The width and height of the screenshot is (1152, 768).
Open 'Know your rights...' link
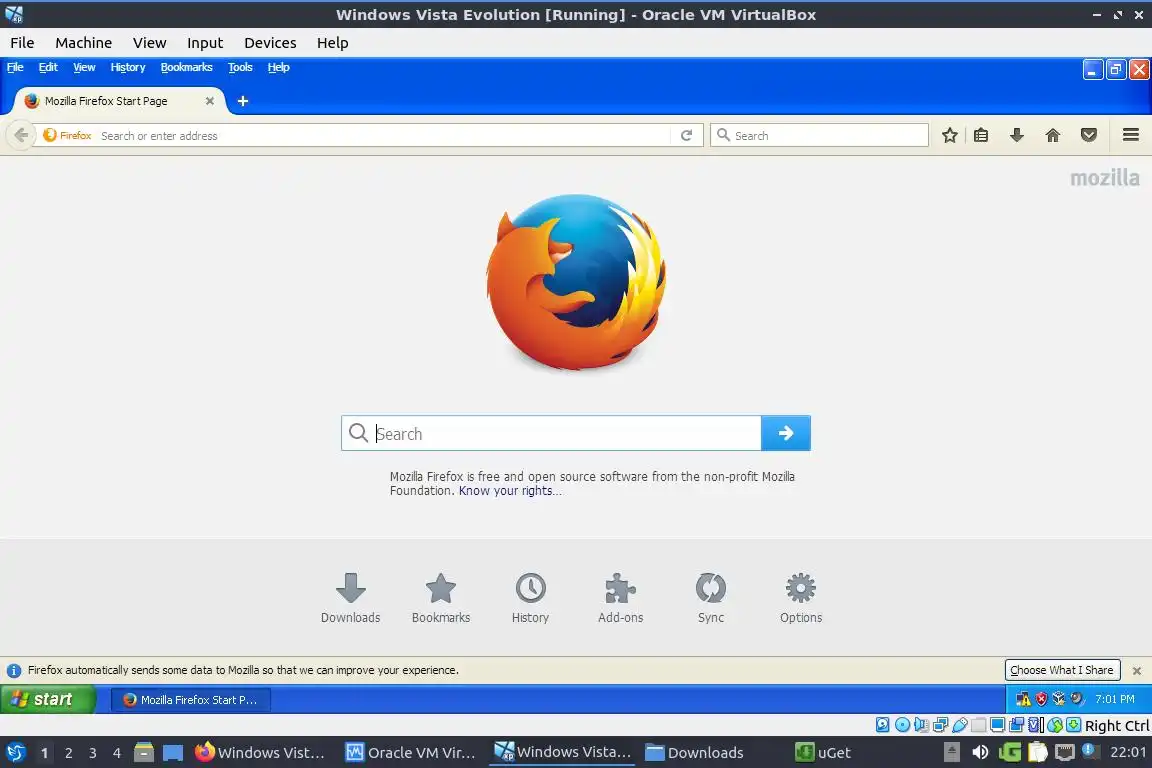coord(510,490)
